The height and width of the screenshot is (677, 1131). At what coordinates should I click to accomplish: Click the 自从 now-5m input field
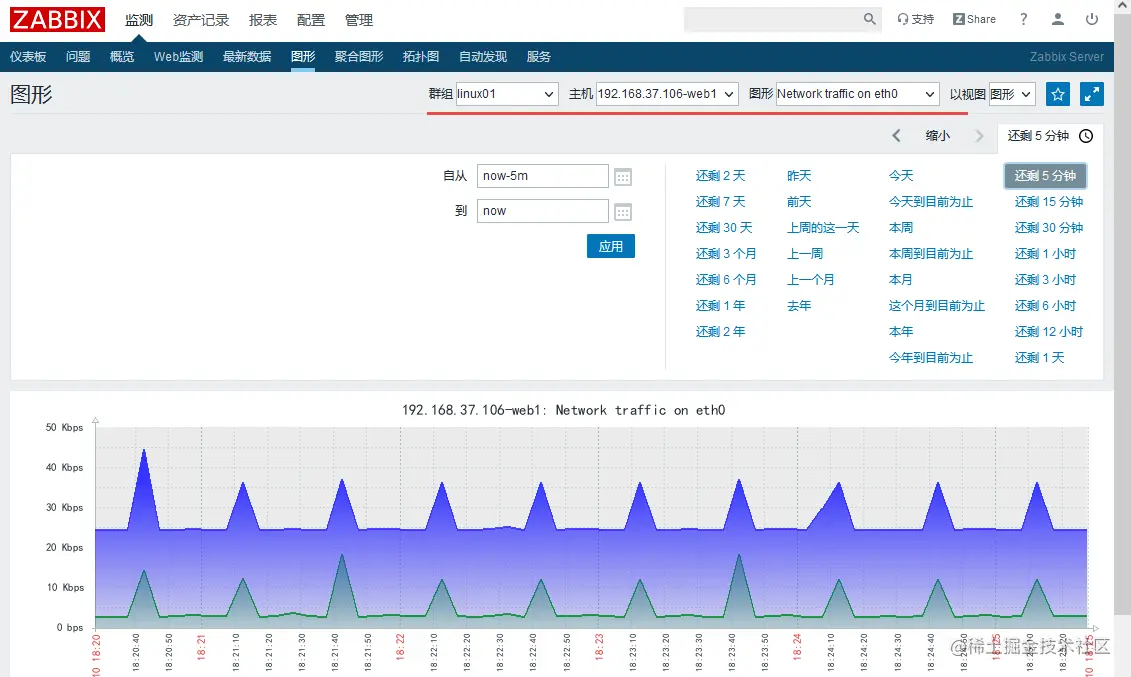click(x=542, y=176)
